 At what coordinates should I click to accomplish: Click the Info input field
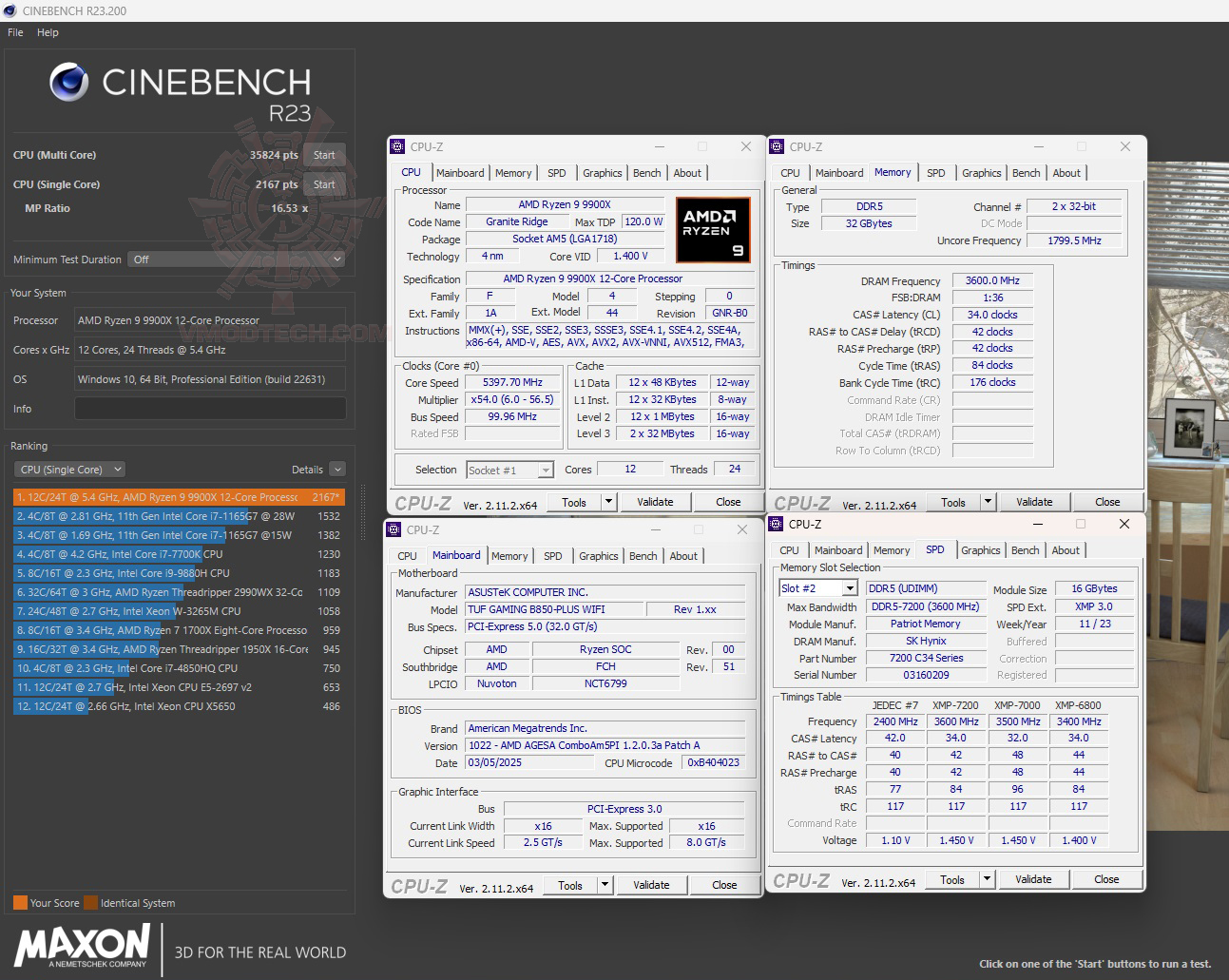(x=209, y=408)
